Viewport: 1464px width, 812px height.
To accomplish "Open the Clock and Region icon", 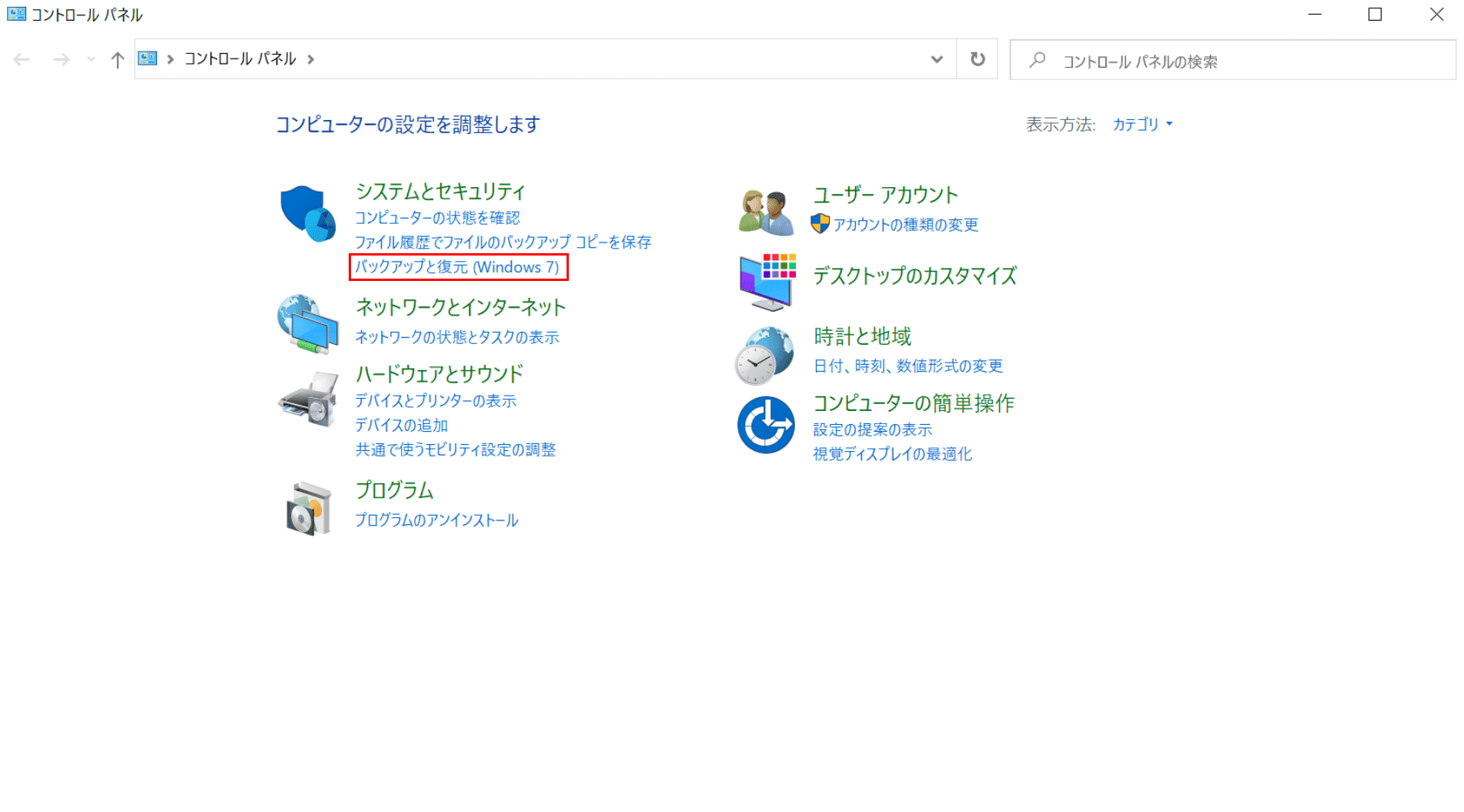I will 764,356.
